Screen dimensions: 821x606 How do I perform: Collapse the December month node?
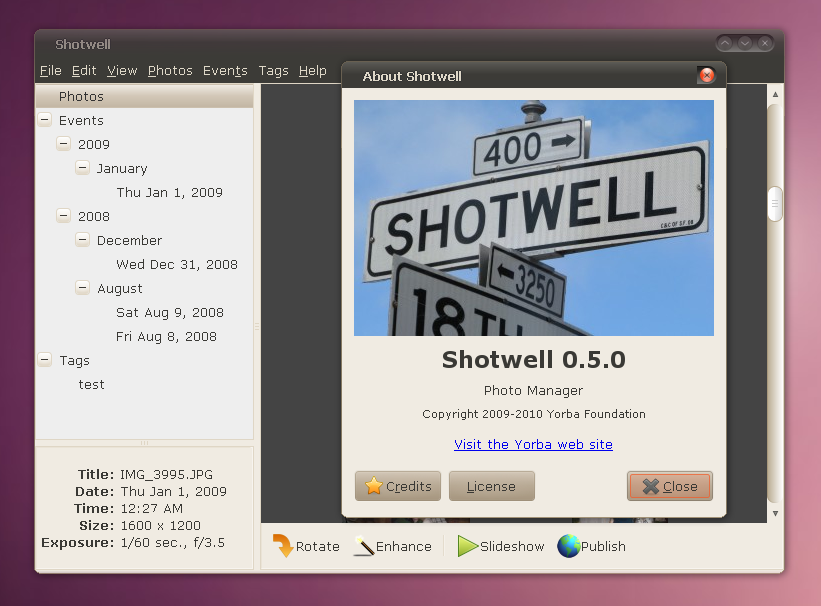pos(83,239)
